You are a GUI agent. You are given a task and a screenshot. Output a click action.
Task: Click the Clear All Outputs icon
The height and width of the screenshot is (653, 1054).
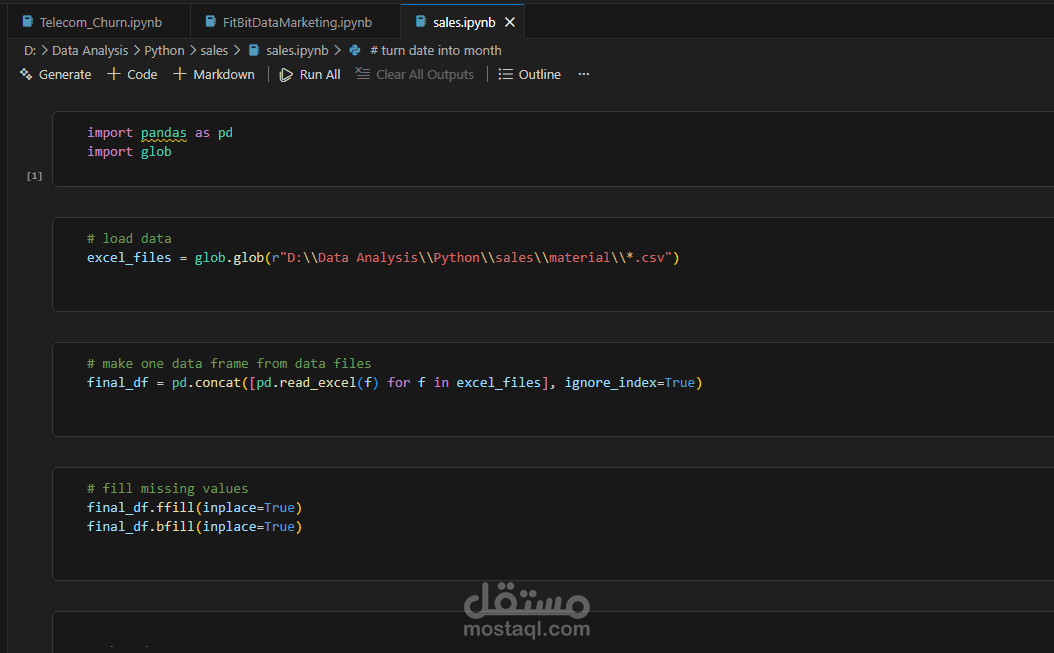(362, 74)
